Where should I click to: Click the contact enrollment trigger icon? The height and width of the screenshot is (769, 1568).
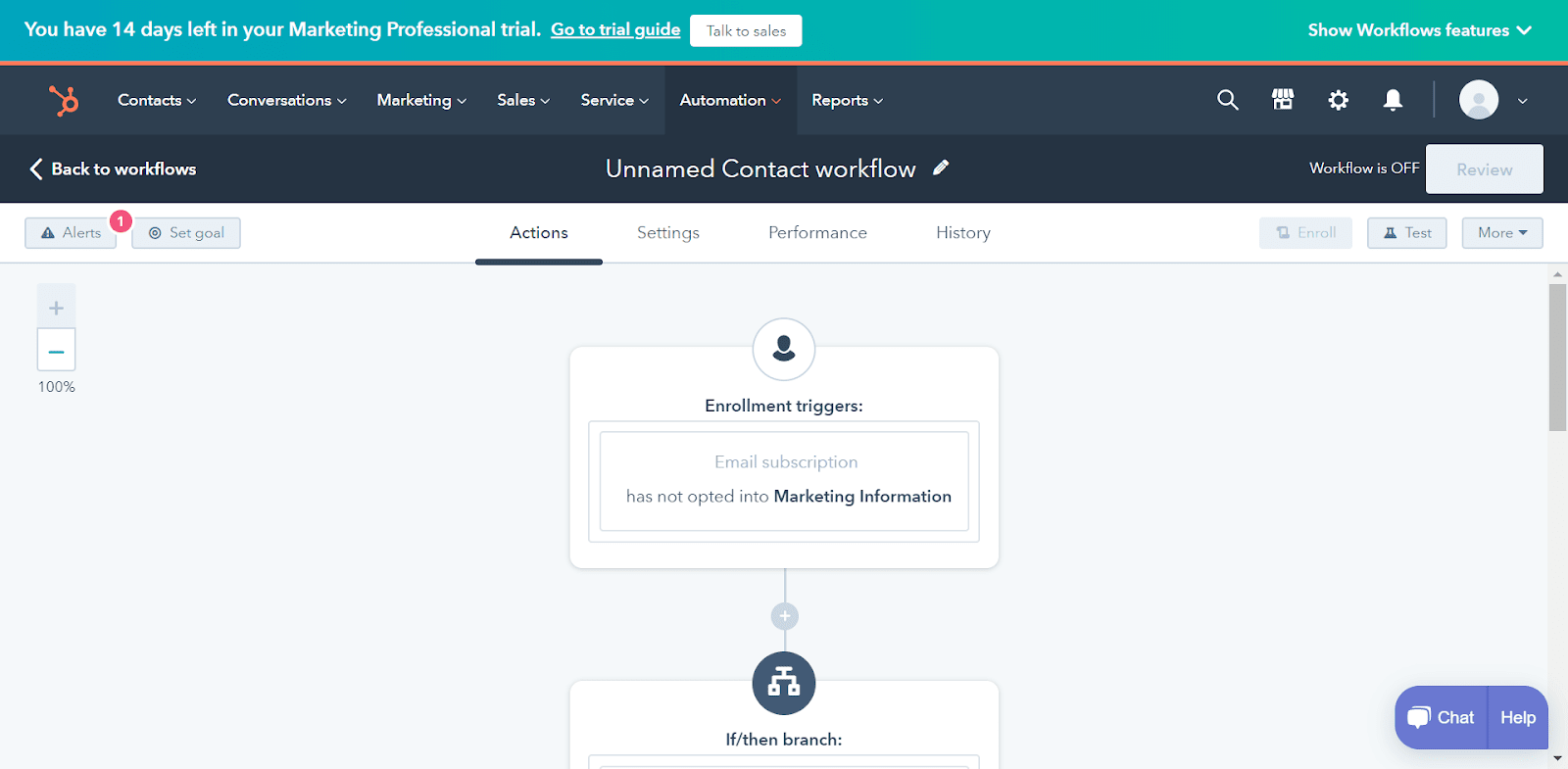click(784, 349)
